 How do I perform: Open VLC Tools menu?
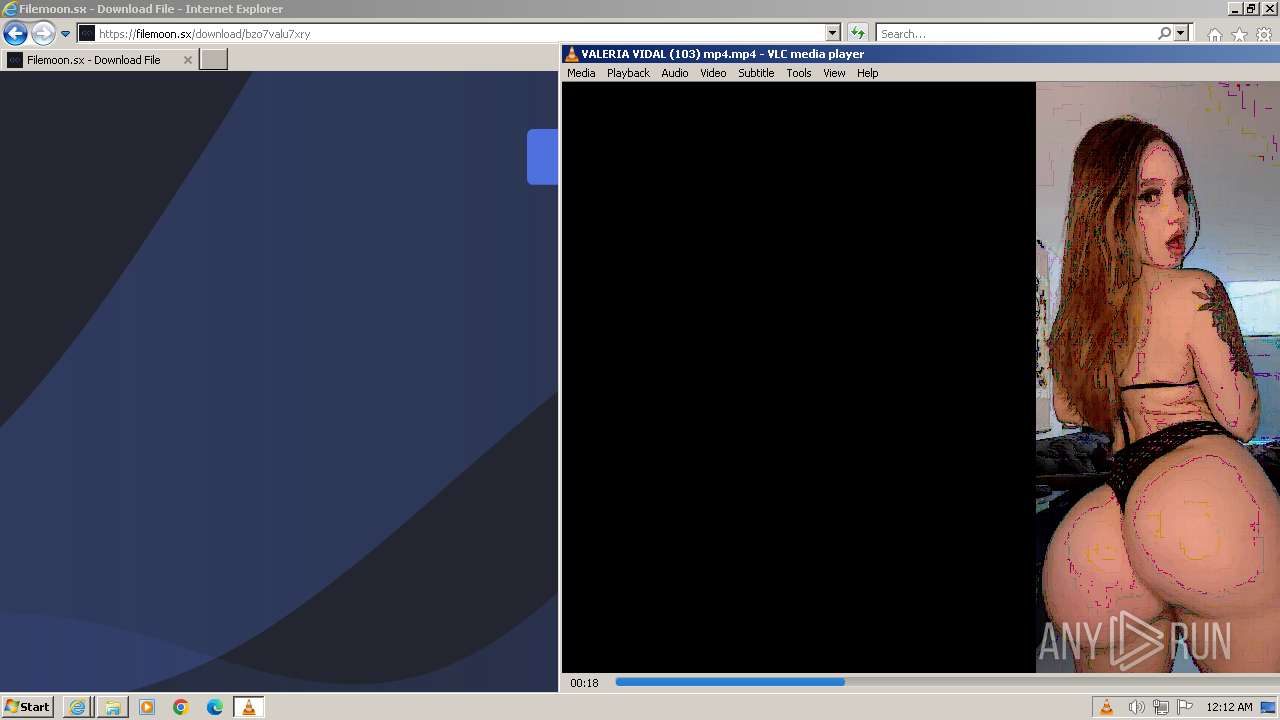798,73
